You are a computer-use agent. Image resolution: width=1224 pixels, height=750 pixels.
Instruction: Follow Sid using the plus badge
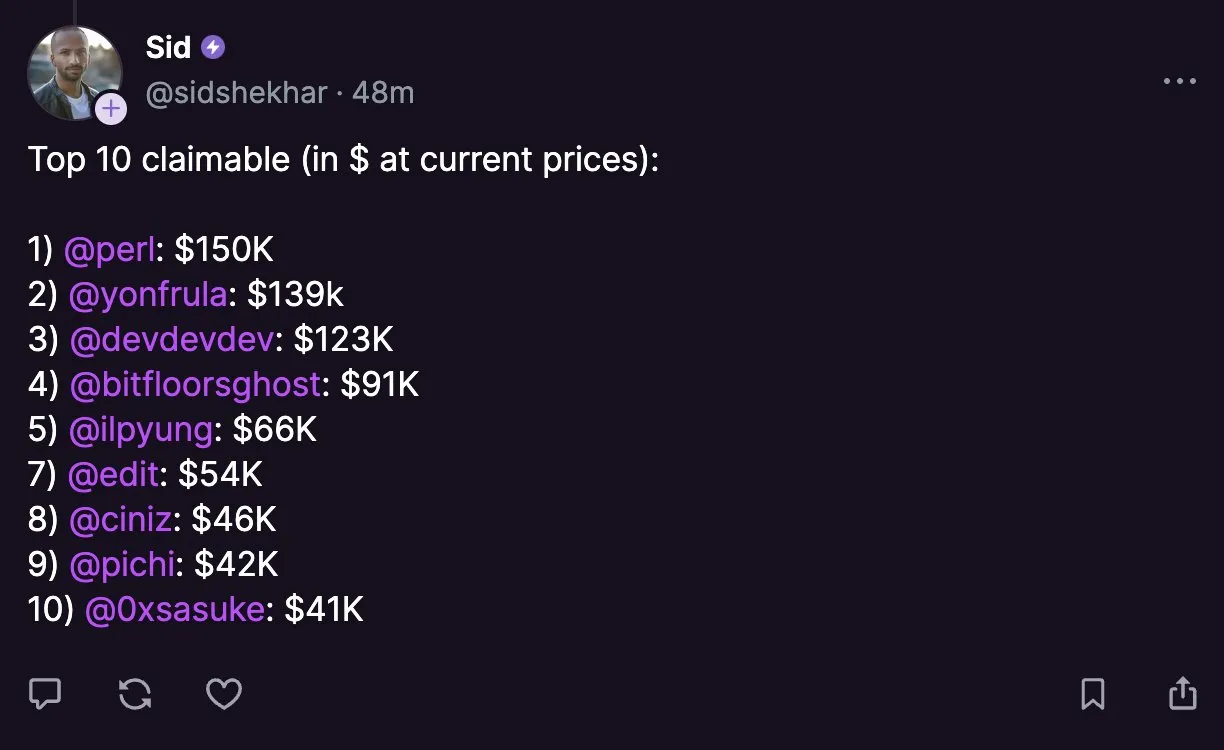(x=111, y=108)
